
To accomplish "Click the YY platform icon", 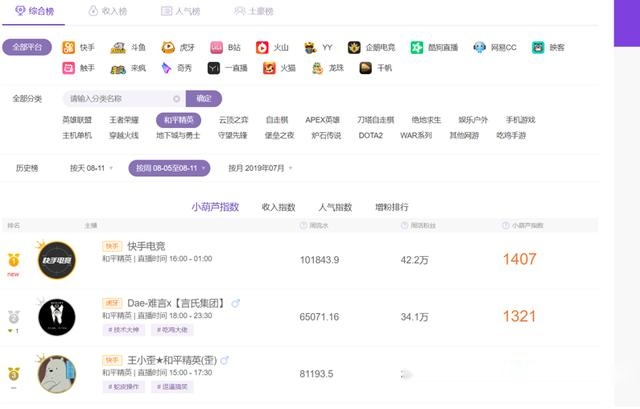I will (x=310, y=47).
